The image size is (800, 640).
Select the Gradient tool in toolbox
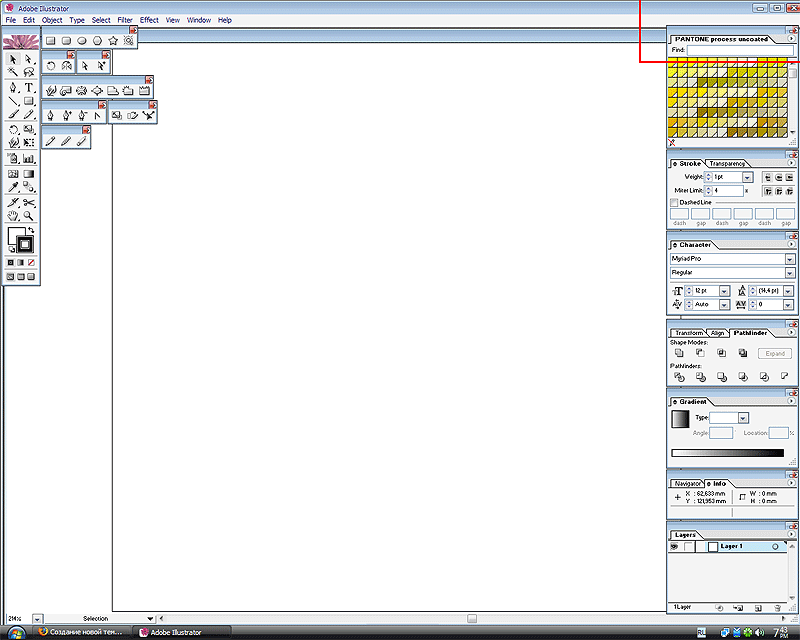[29, 174]
